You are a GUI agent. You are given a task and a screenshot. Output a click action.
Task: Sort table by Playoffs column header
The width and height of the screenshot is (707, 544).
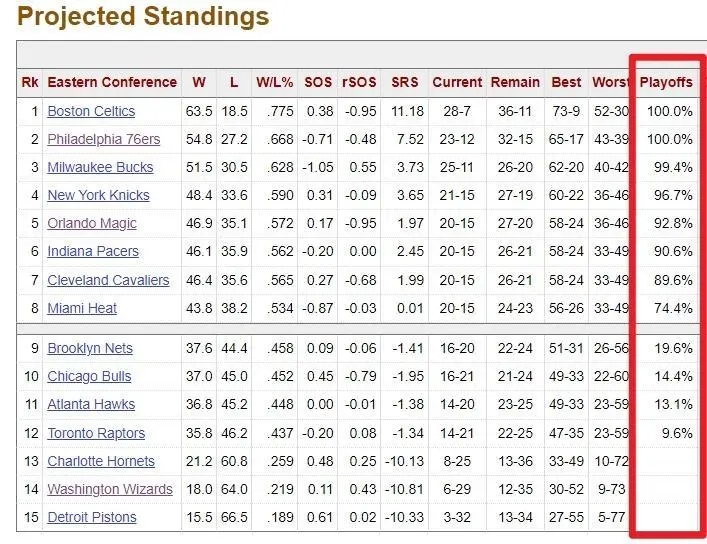coord(666,82)
